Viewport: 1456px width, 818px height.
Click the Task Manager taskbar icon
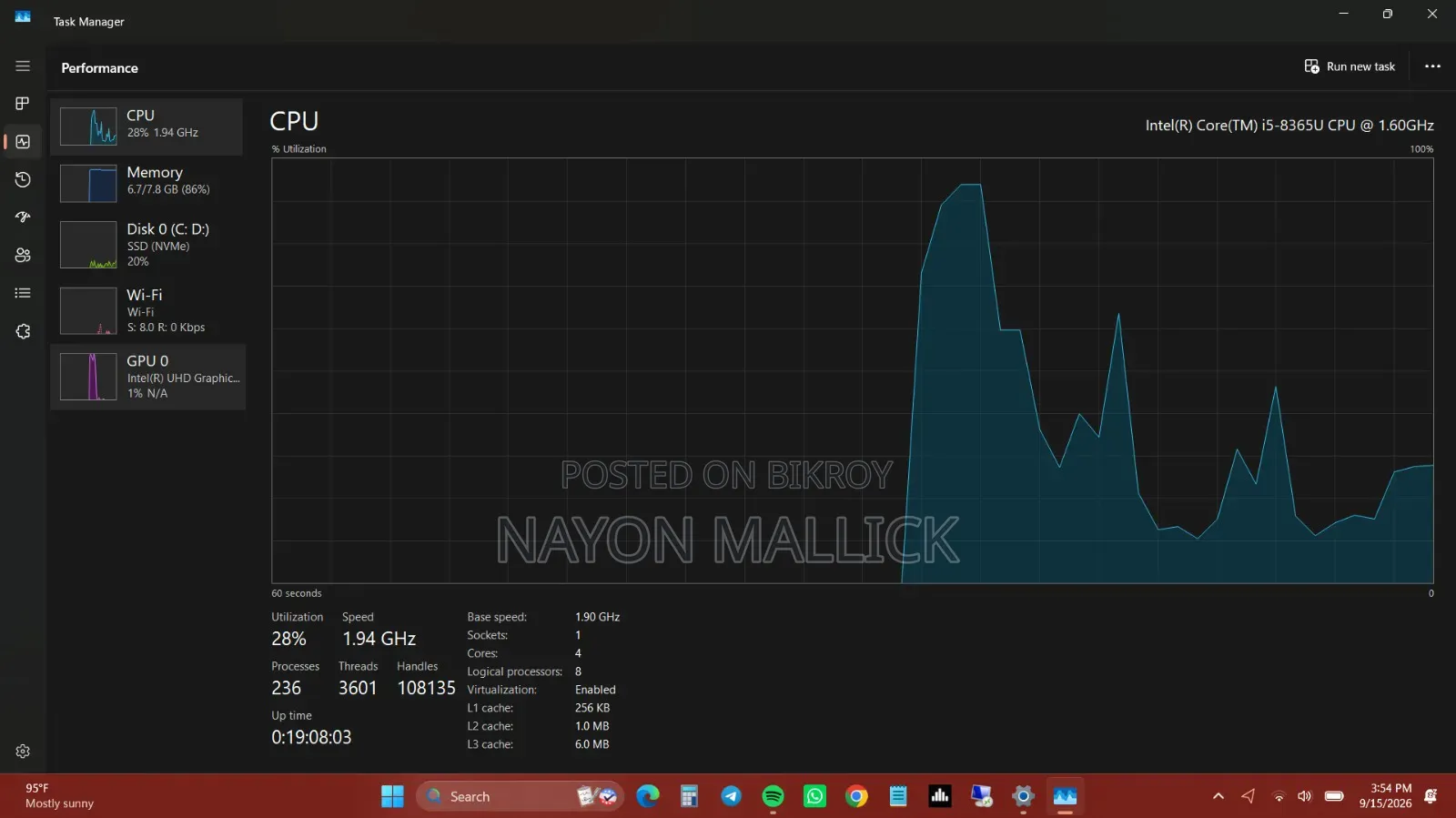pyautogui.click(x=1066, y=796)
